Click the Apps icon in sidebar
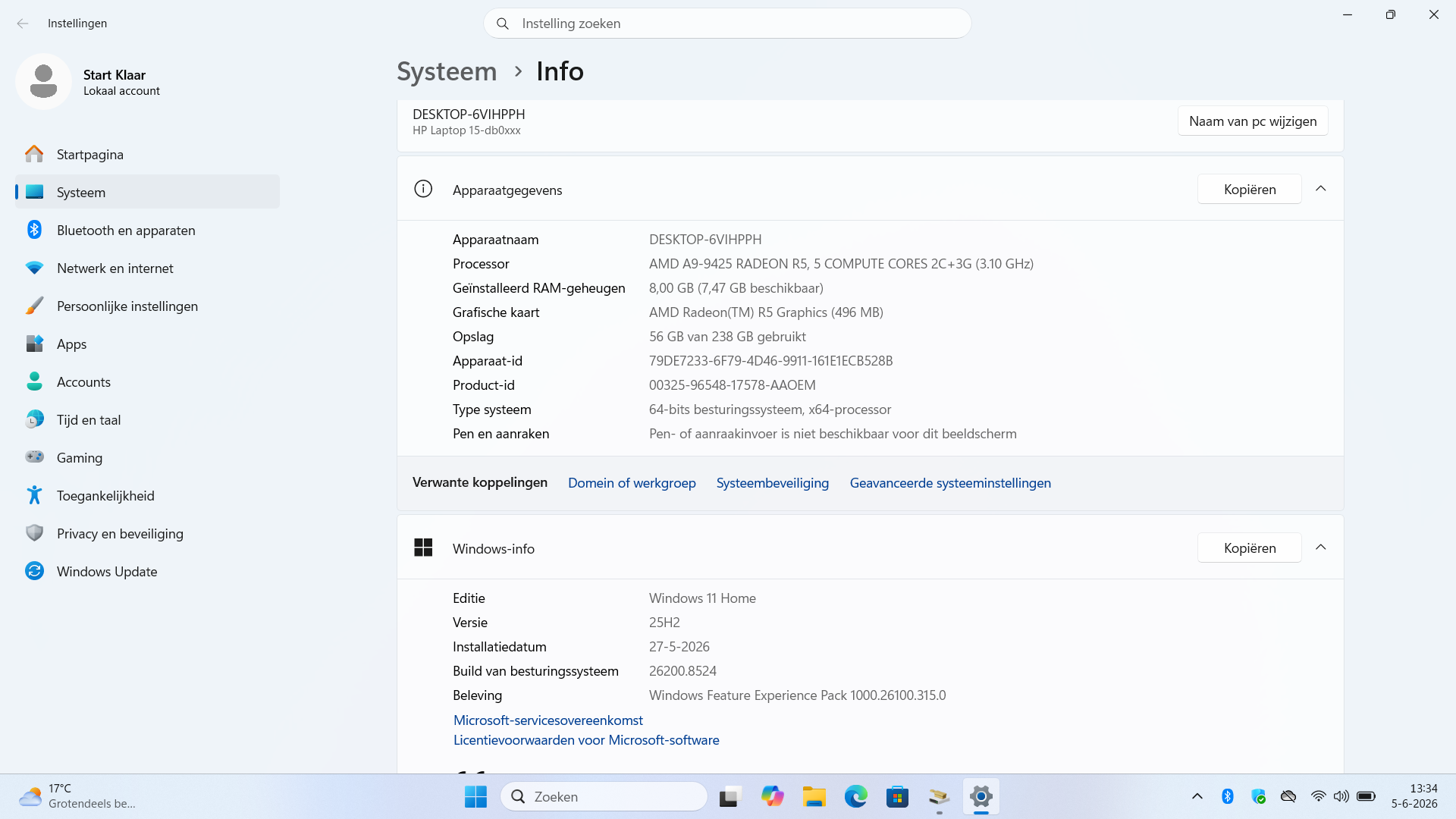Screen dimensions: 1456x819 pyautogui.click(x=34, y=344)
